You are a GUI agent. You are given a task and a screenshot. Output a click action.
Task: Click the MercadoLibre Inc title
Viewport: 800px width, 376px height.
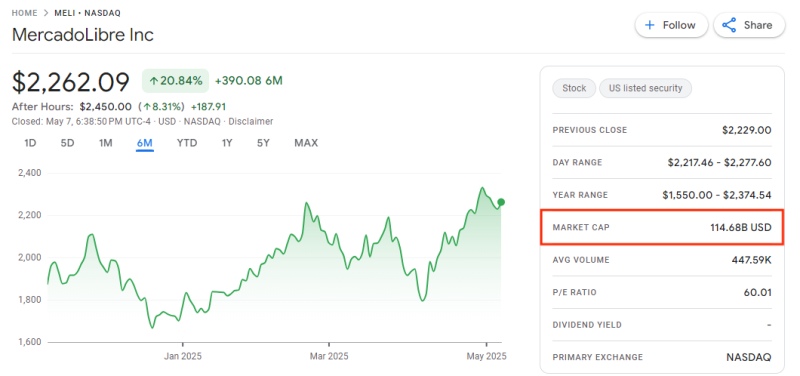pos(83,35)
